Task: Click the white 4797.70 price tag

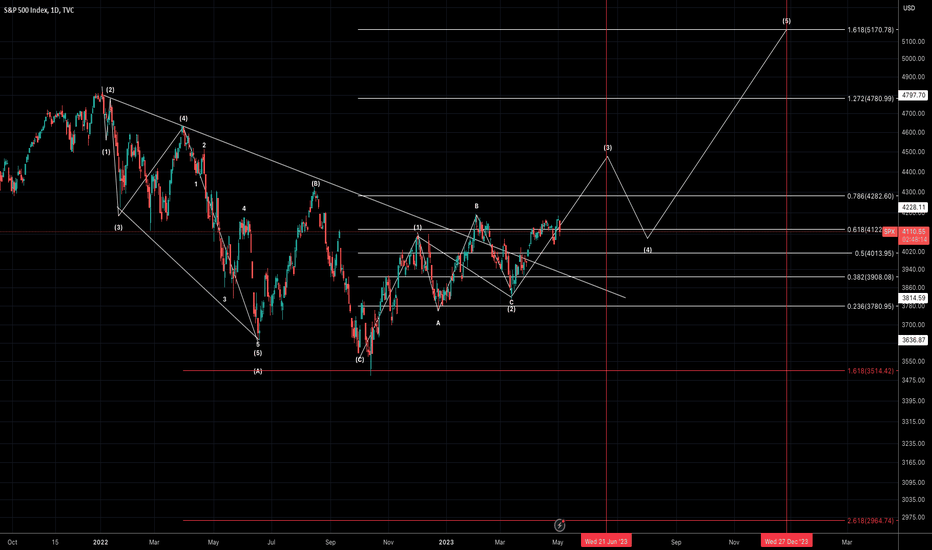Action: click(x=914, y=95)
